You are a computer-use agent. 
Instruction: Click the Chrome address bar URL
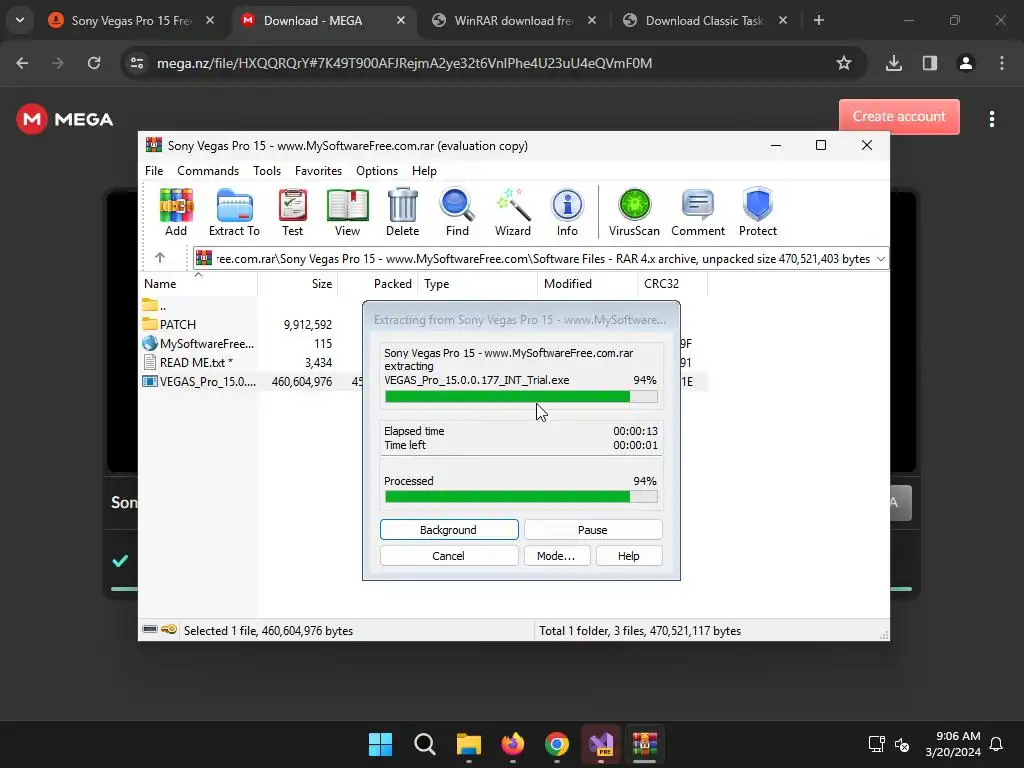pos(404,63)
